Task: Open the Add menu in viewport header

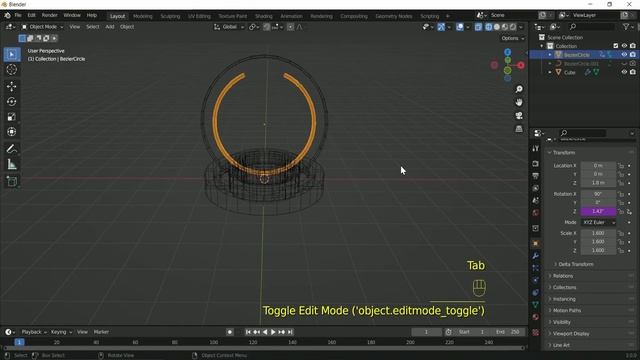Action: tap(110, 27)
